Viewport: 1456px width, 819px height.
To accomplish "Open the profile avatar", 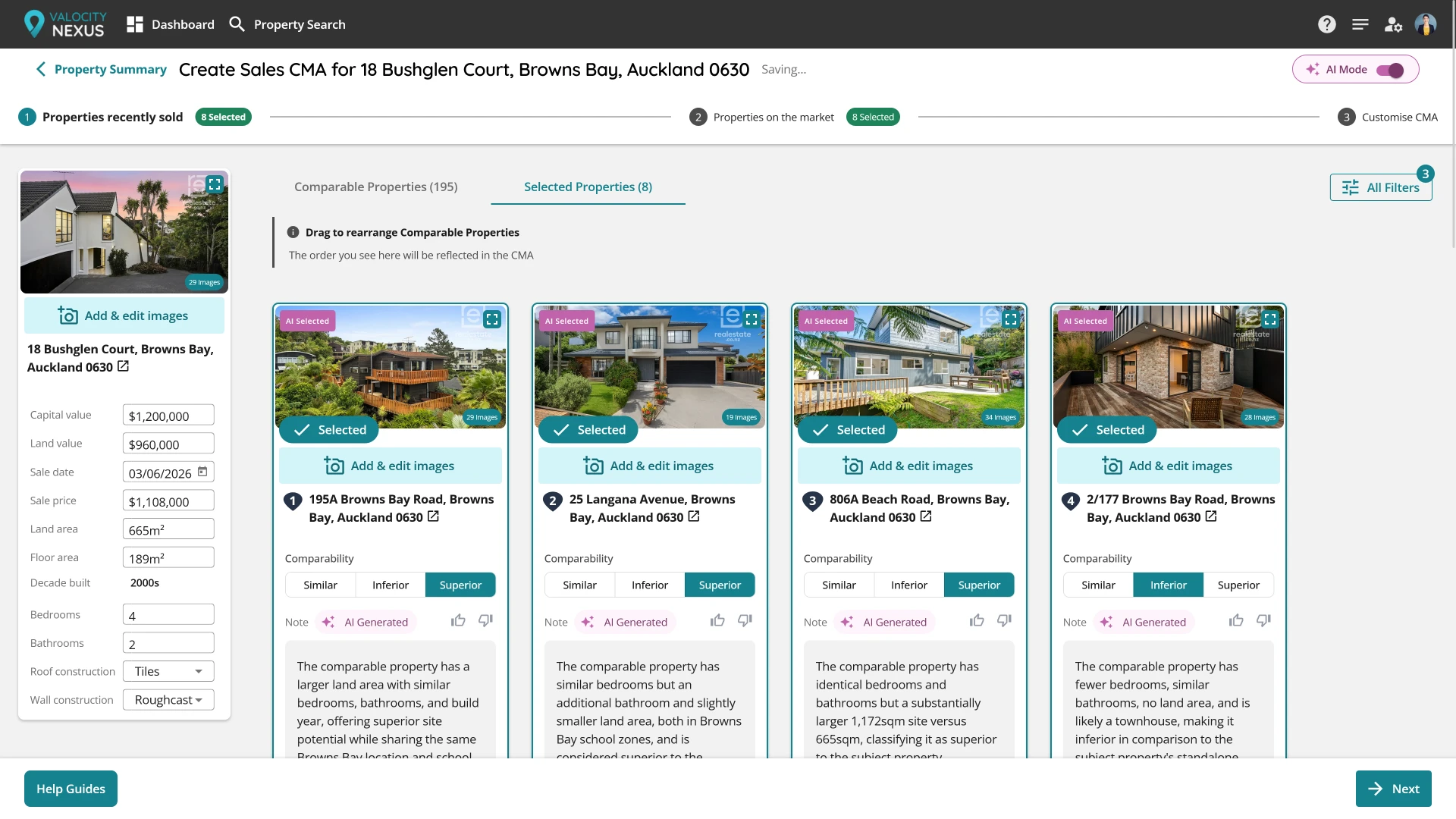I will coord(1426,24).
